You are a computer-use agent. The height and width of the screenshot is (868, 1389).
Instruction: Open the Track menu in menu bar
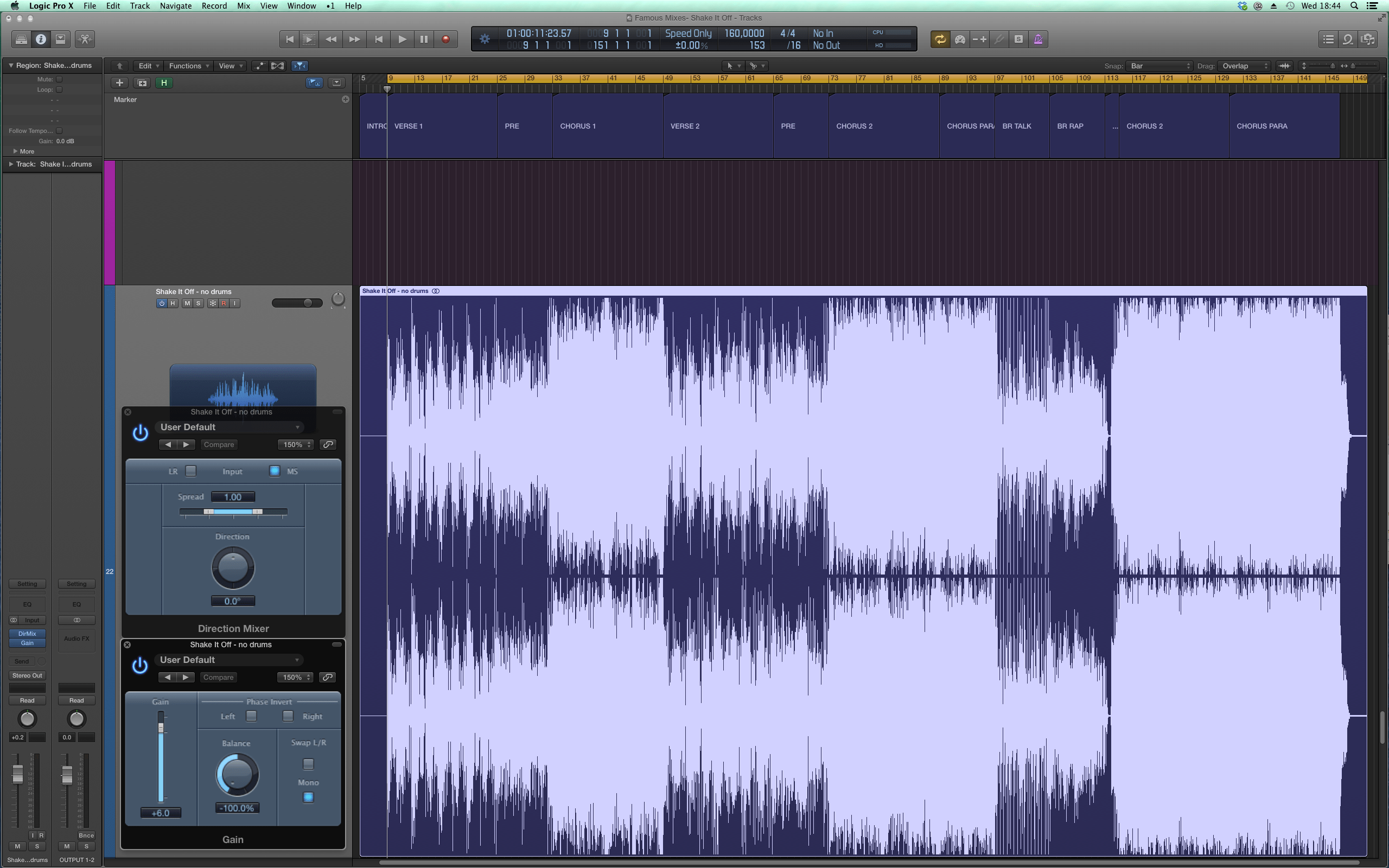click(139, 6)
